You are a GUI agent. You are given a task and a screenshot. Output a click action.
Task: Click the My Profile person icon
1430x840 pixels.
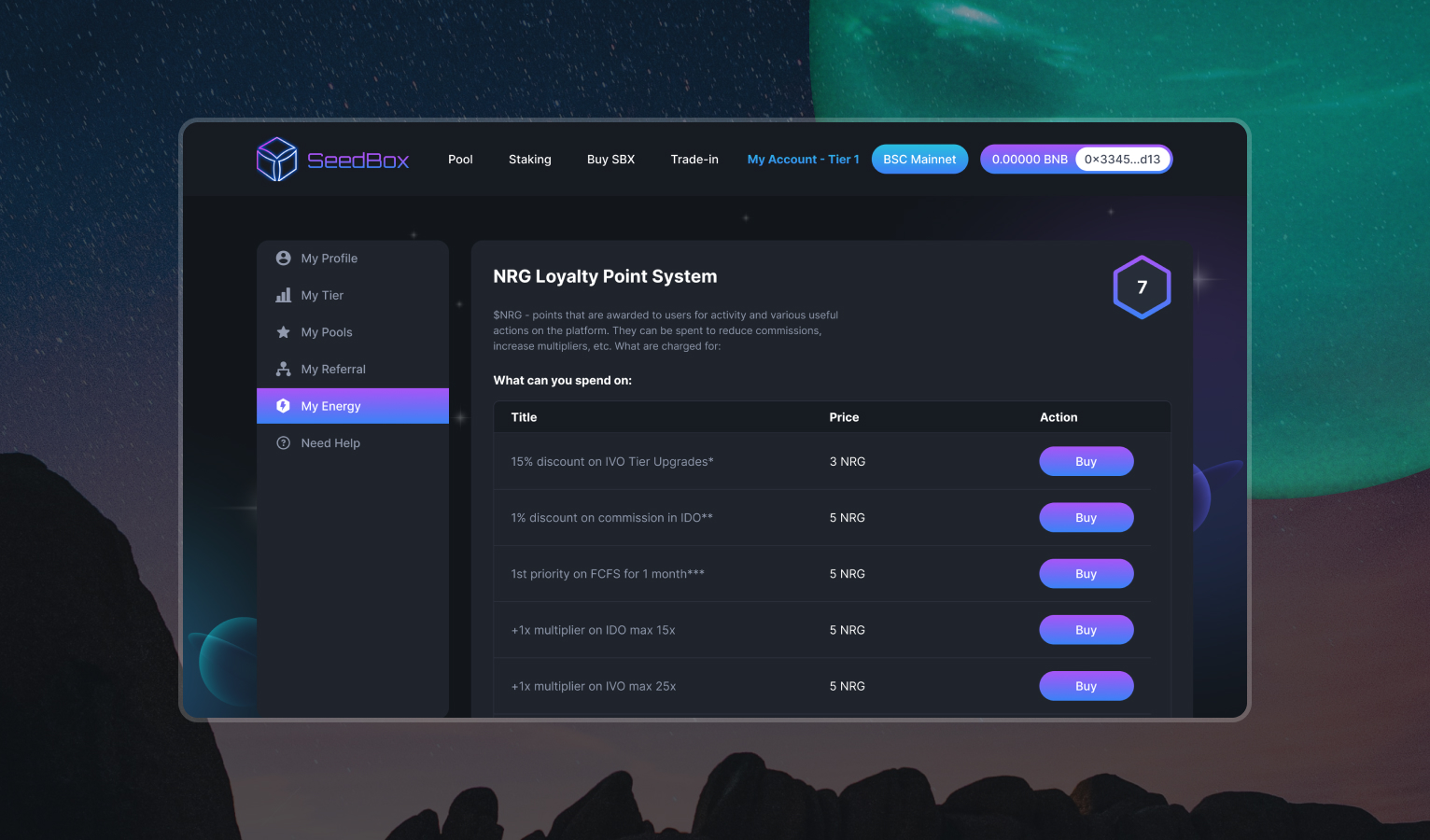point(284,259)
